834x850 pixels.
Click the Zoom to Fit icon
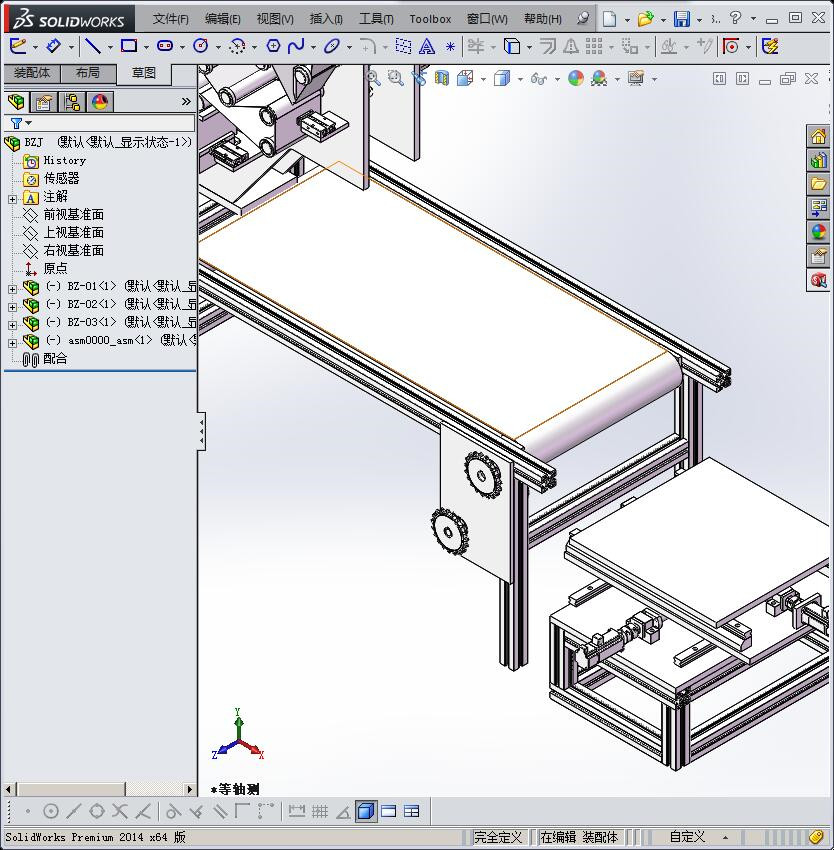[x=373, y=78]
